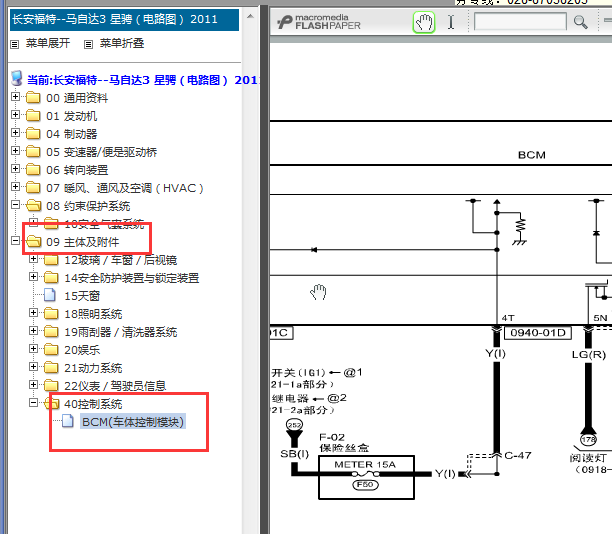This screenshot has height=534, width=612.
Task: Select the 01 发动机 tree label
Action: pos(71,116)
